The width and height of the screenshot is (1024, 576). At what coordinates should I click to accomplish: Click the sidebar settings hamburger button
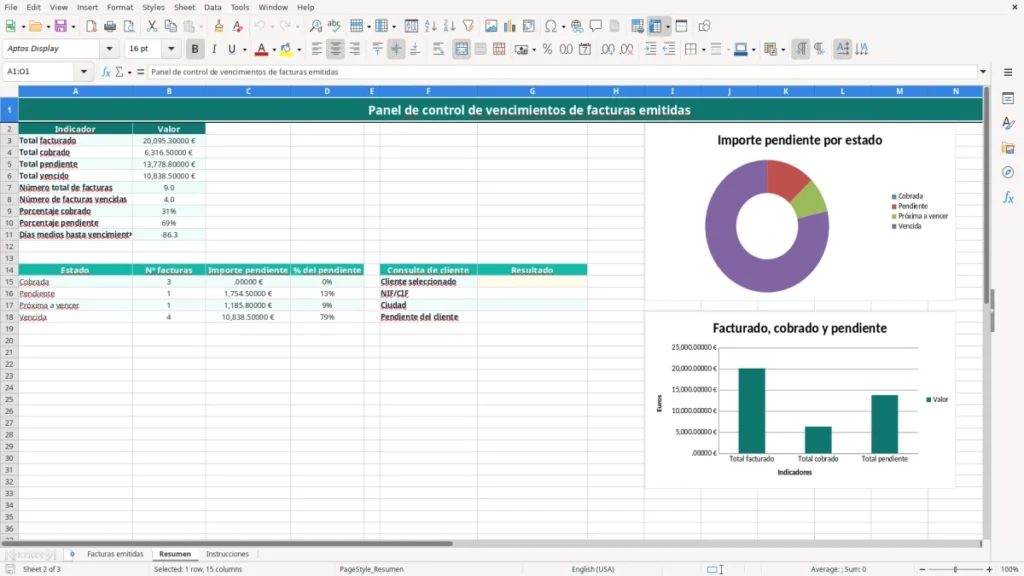[1008, 72]
